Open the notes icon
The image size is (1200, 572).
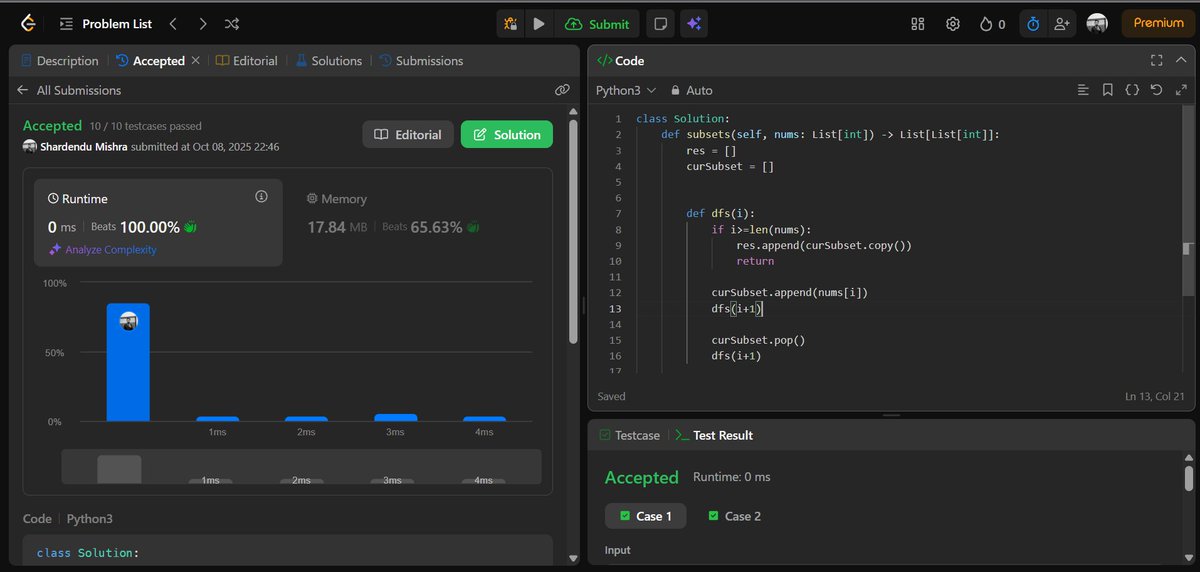(660, 24)
